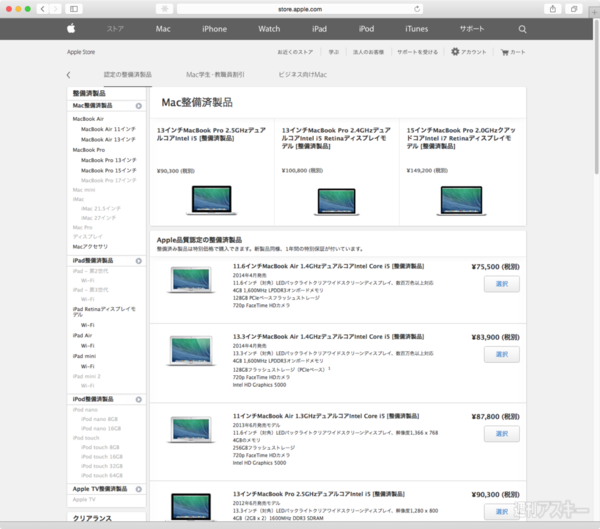Click thumbnail of featured ¥90,300 MacBook Pro
The width and height of the screenshot is (600, 529).
click(212, 201)
